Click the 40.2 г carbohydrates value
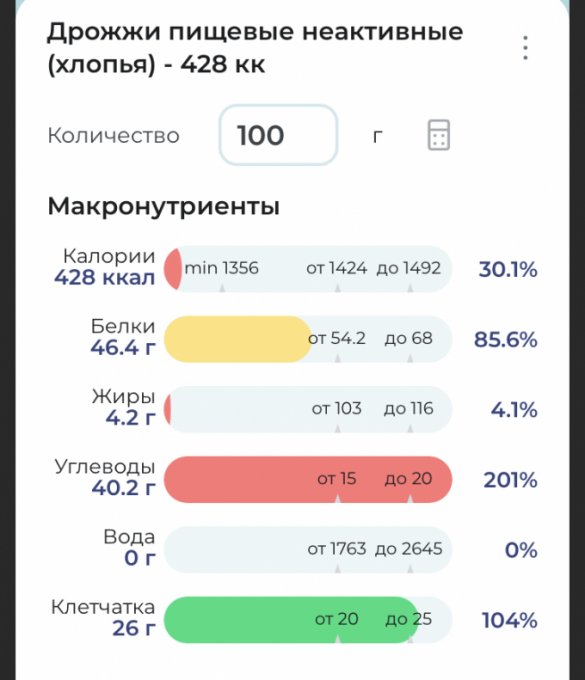This screenshot has width=585, height=680. (123, 488)
